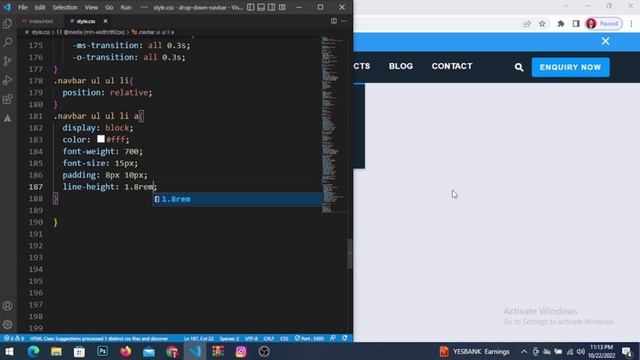Toggle secondary side bar layout icon in title bar
The image size is (640, 360).
coord(271,7)
